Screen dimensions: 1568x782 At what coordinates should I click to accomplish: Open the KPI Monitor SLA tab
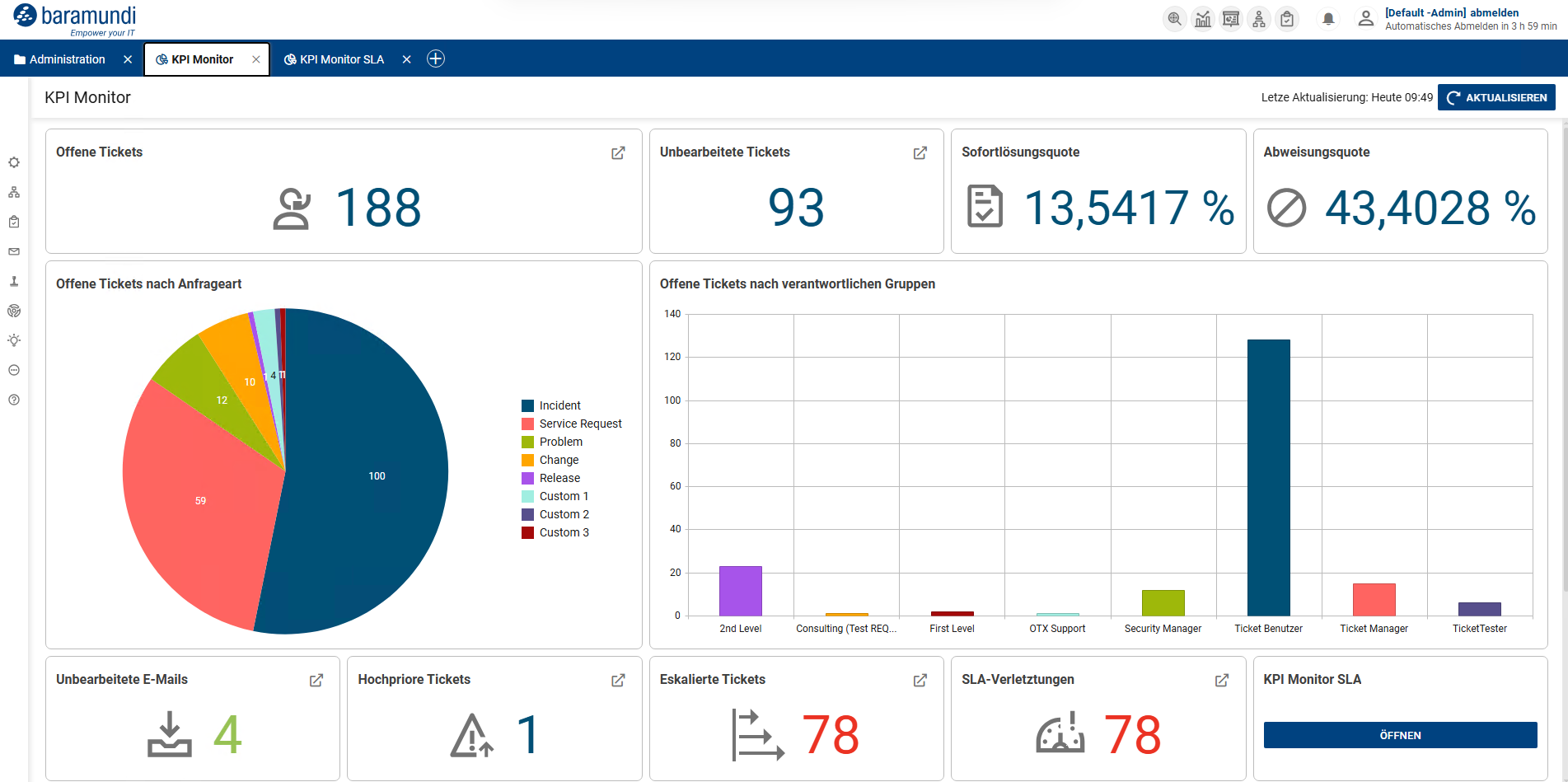point(342,59)
